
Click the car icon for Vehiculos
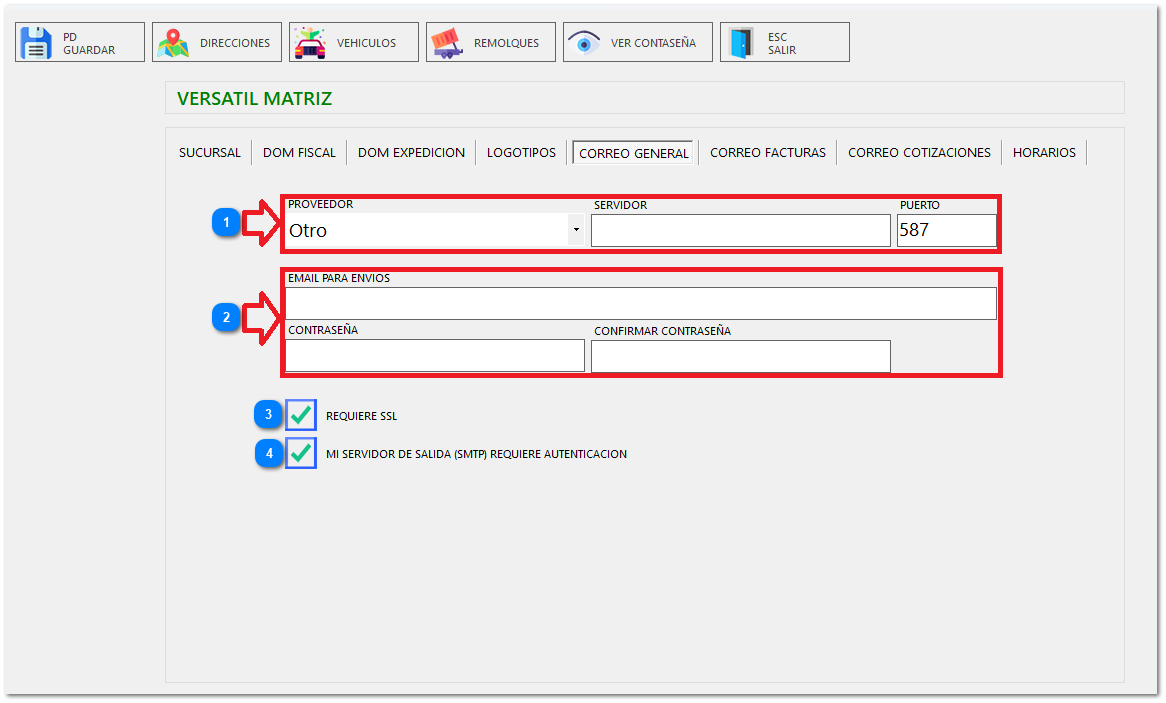(x=310, y=43)
